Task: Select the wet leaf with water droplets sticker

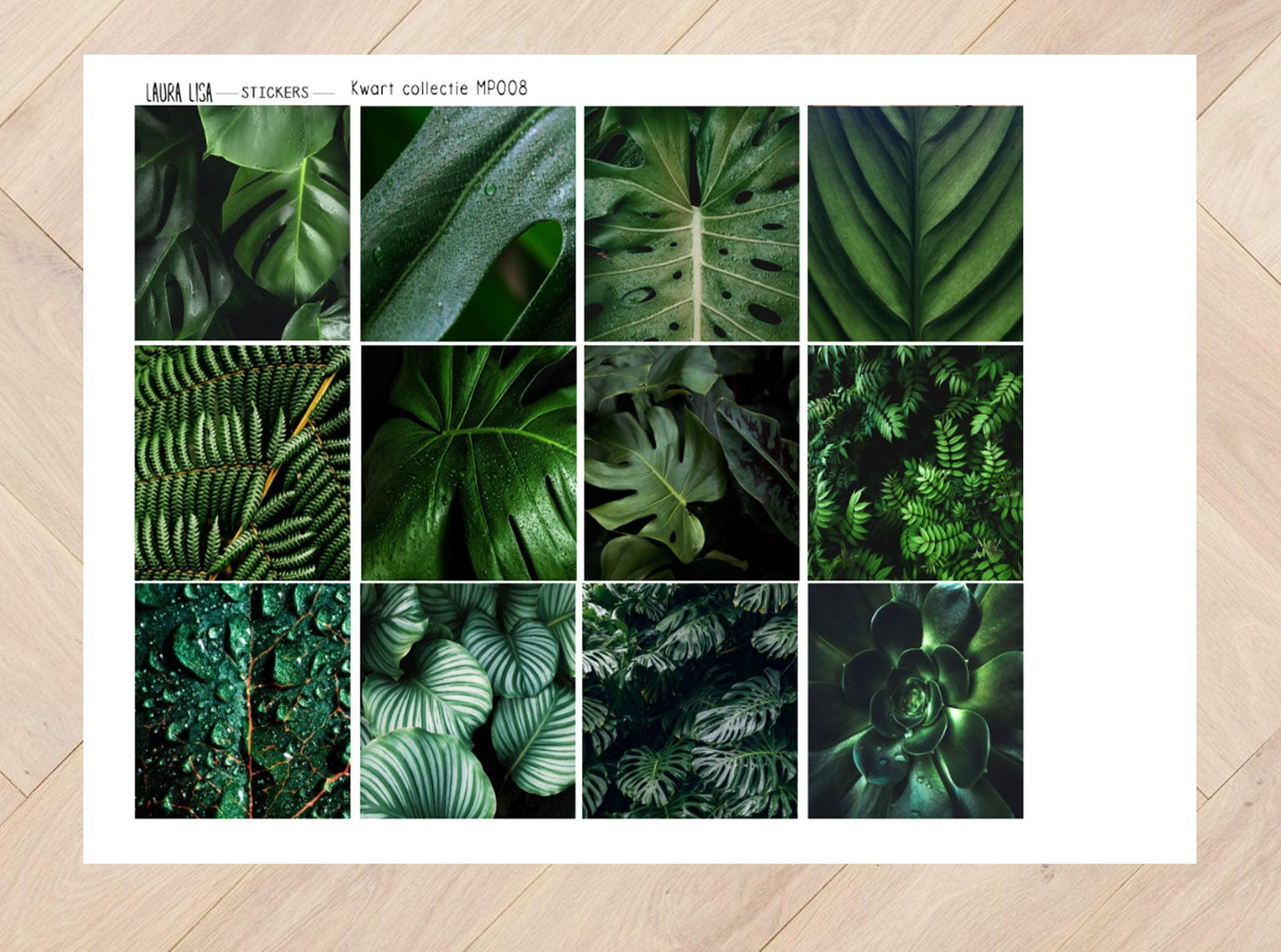Action: click(468, 223)
